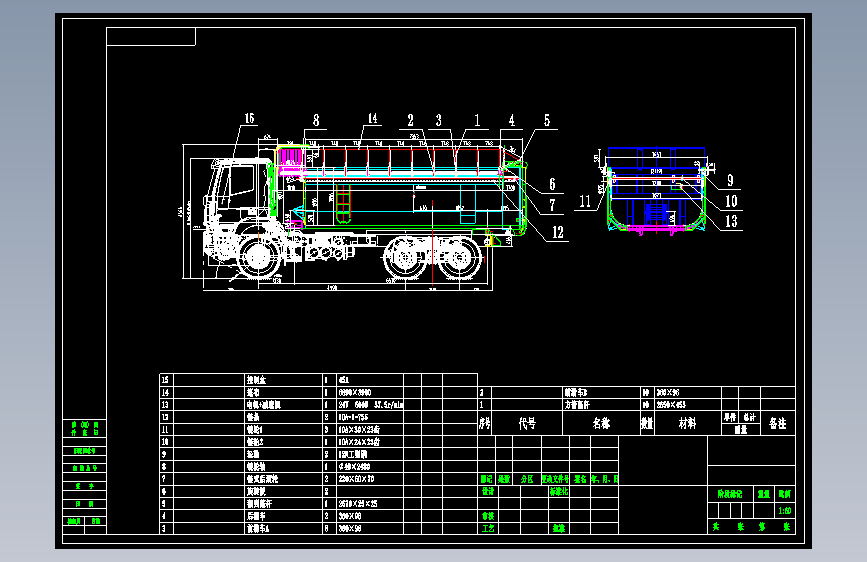The height and width of the screenshot is (562, 867).
Task: Select the 代号 header cell
Action: click(527, 423)
